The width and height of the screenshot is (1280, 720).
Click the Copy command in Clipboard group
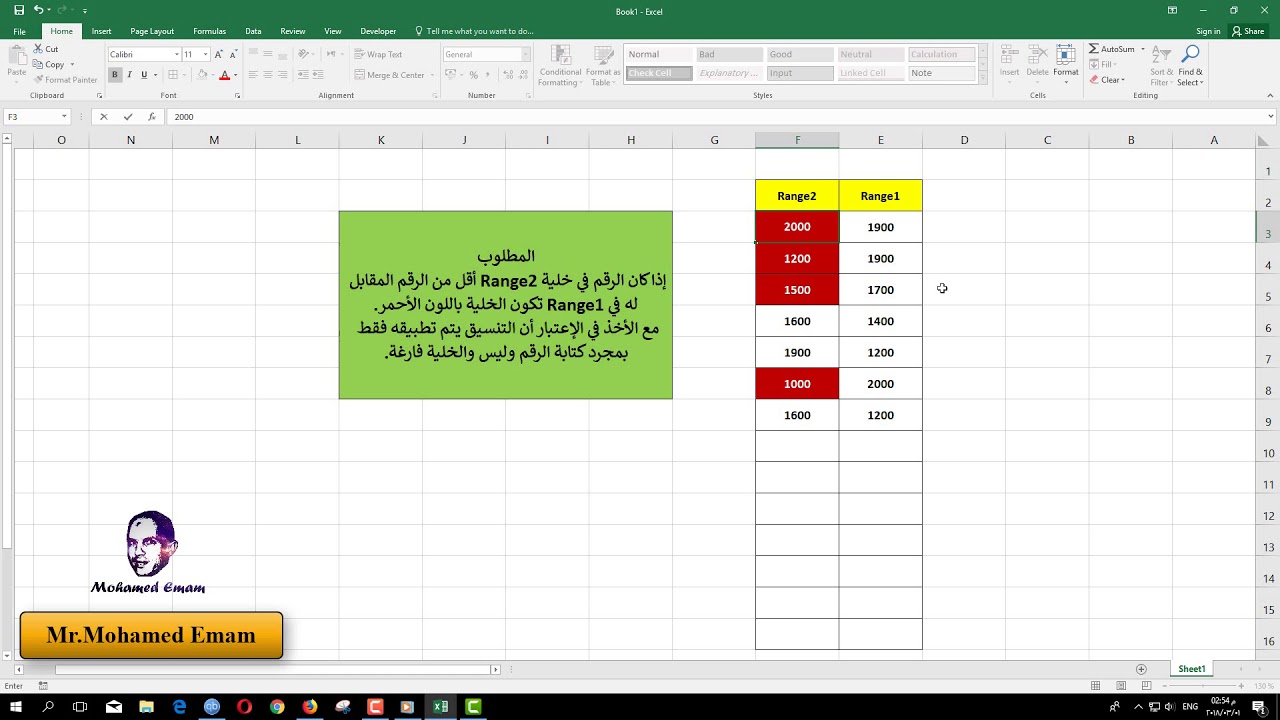pyautogui.click(x=50, y=64)
